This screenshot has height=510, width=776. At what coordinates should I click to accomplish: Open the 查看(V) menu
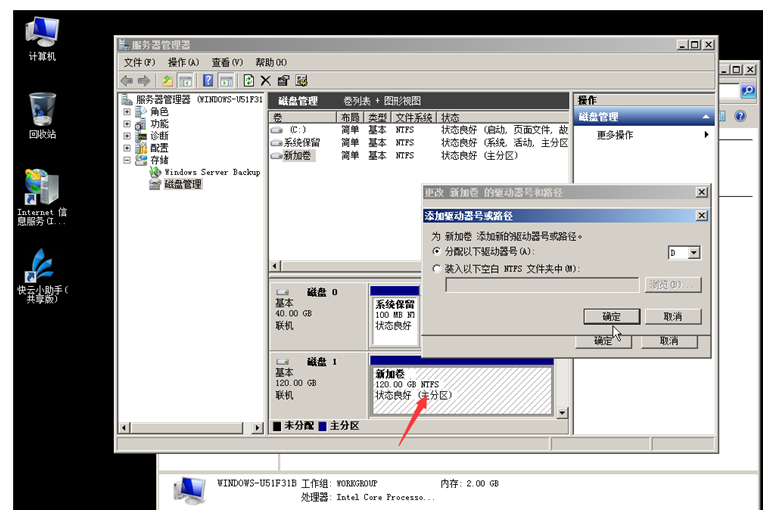pos(227,62)
